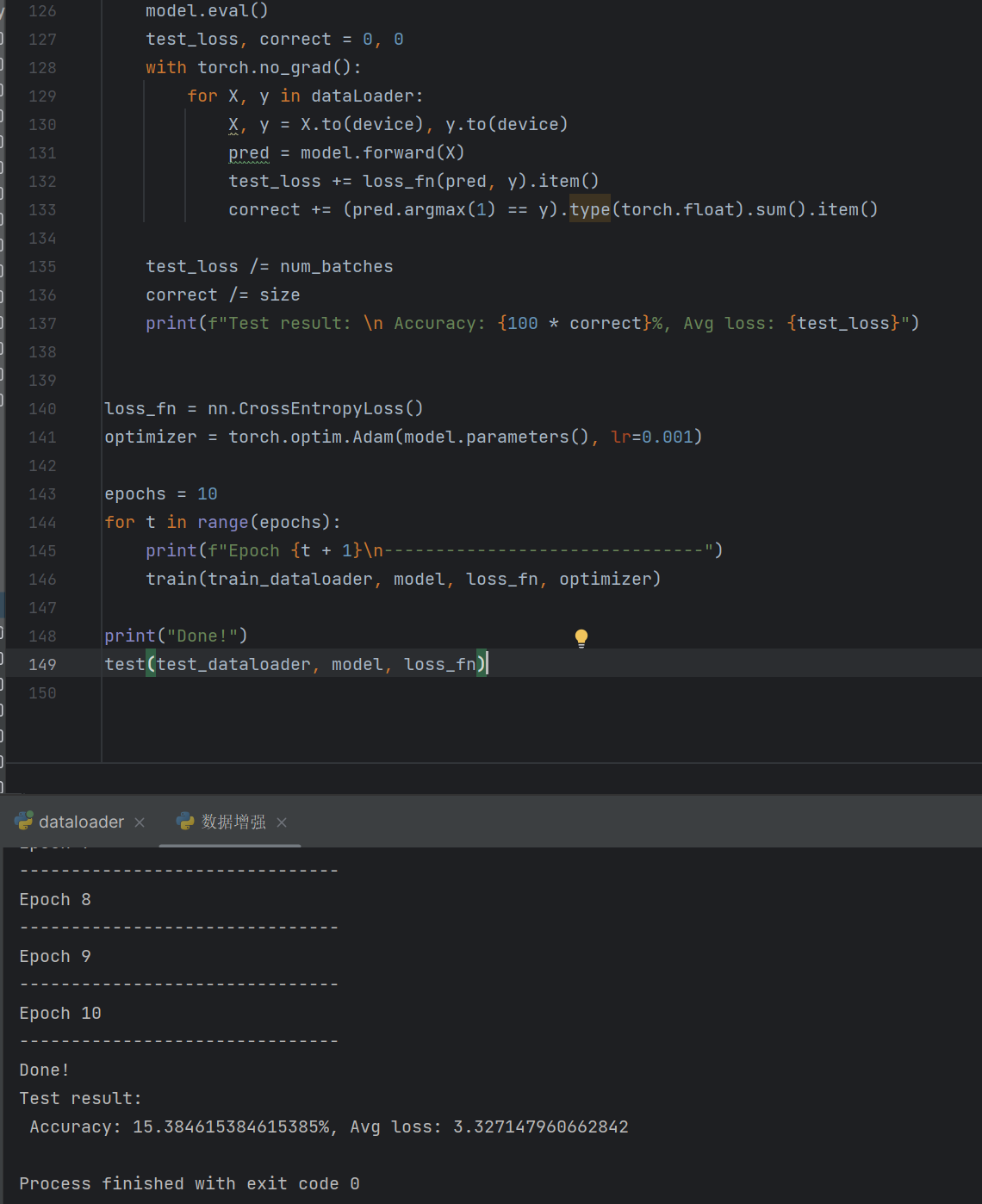
Task: Open the dataloader run tab
Action: [81, 822]
